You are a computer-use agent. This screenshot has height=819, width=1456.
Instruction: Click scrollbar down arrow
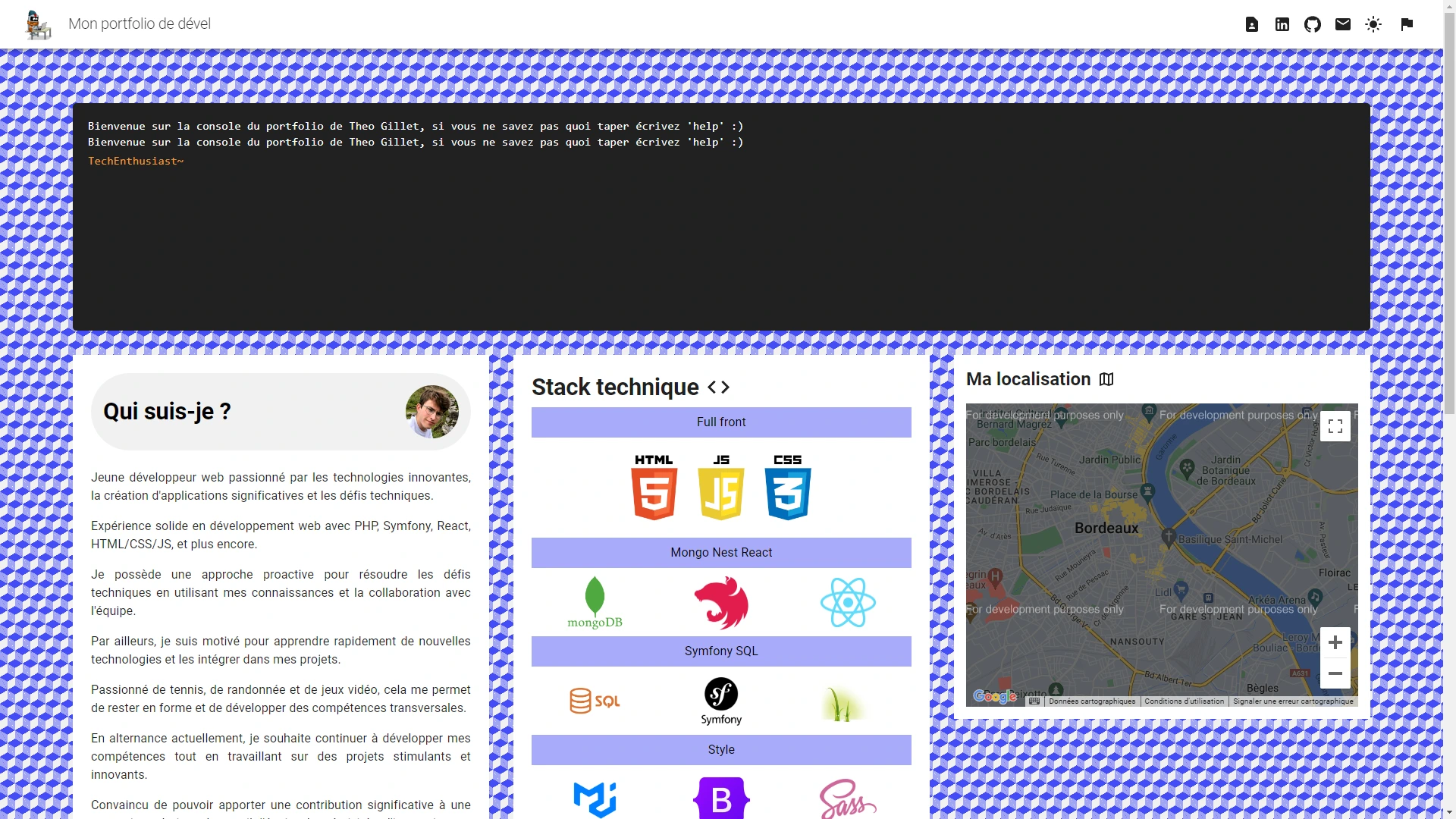(x=1449, y=812)
